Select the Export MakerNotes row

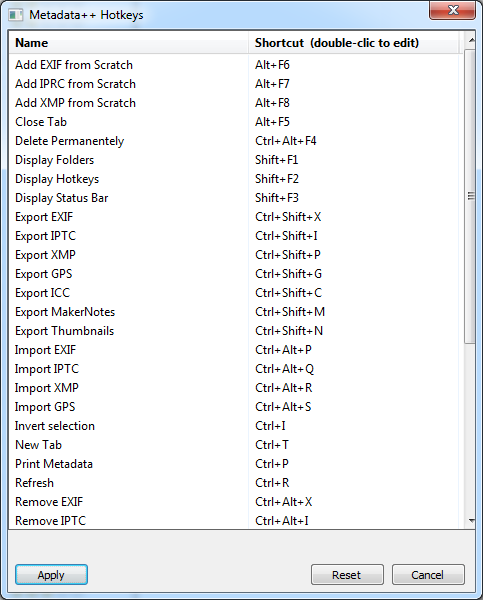[233, 312]
